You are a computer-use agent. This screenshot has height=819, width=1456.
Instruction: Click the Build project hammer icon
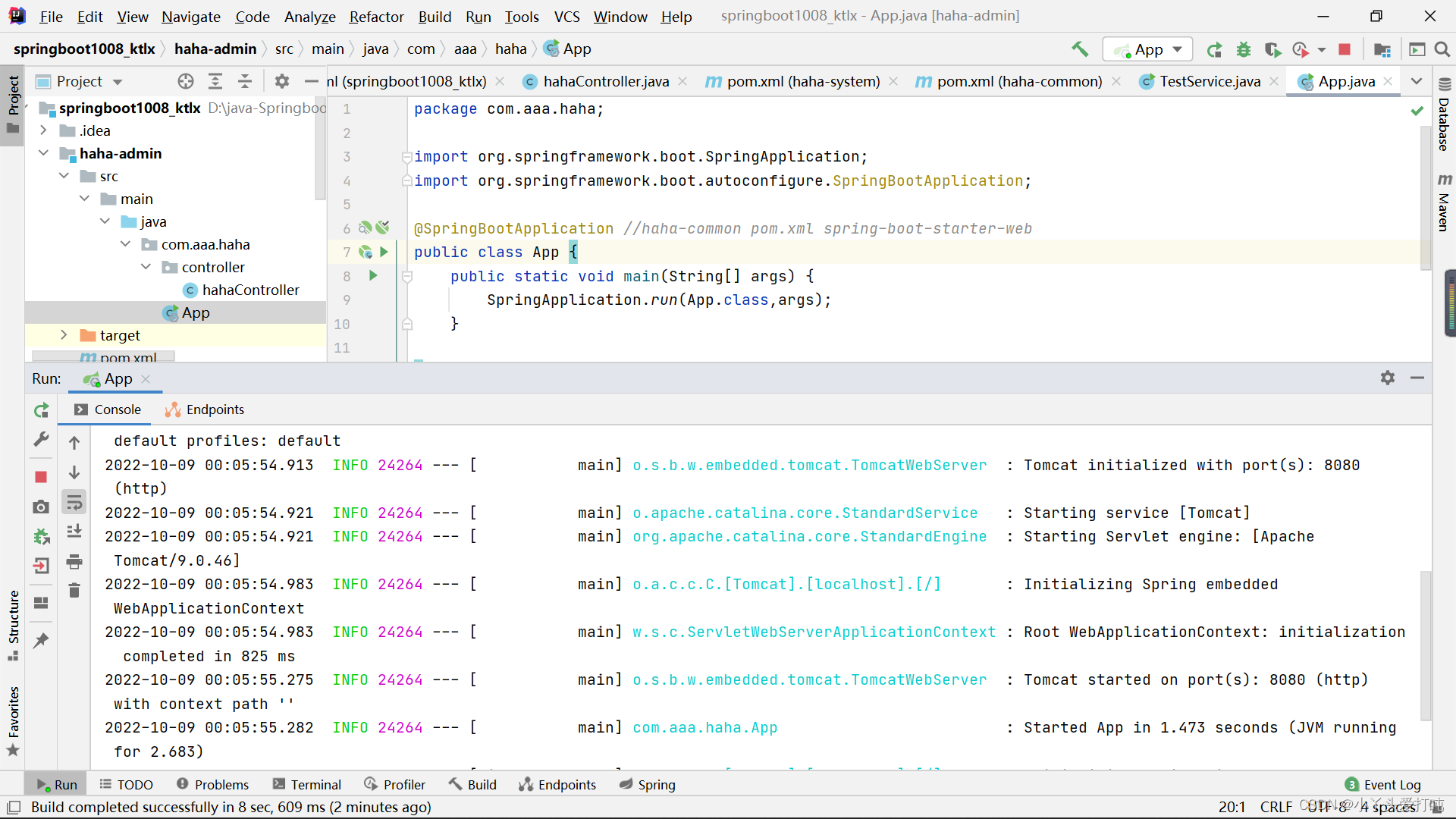[x=1079, y=49]
